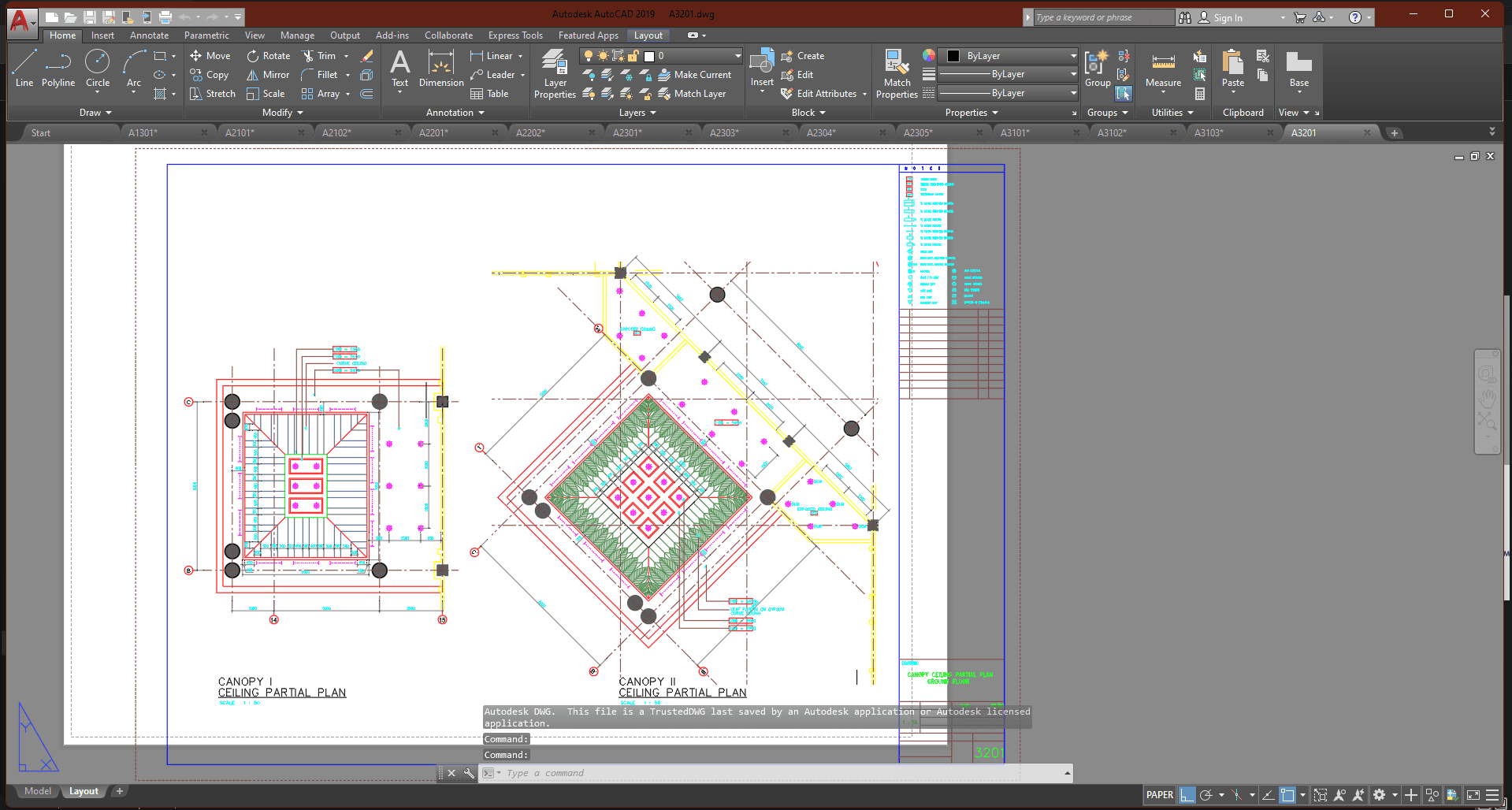Click the Quick Calculator icon in Utilities
Image resolution: width=1512 pixels, height=810 pixels.
tap(1200, 94)
